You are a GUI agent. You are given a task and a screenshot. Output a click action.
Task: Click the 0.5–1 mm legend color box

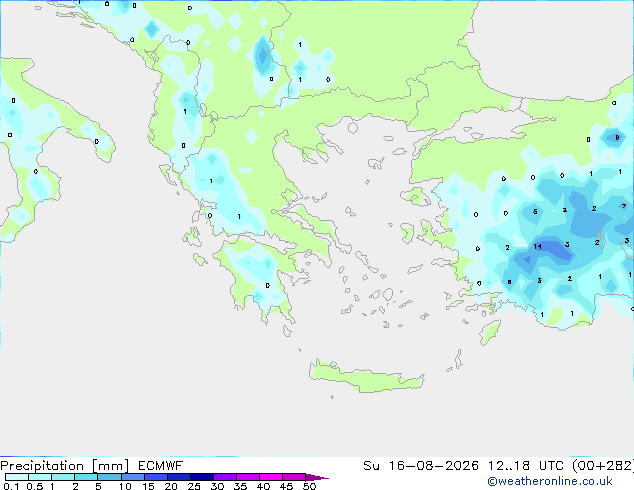[x=40, y=477]
